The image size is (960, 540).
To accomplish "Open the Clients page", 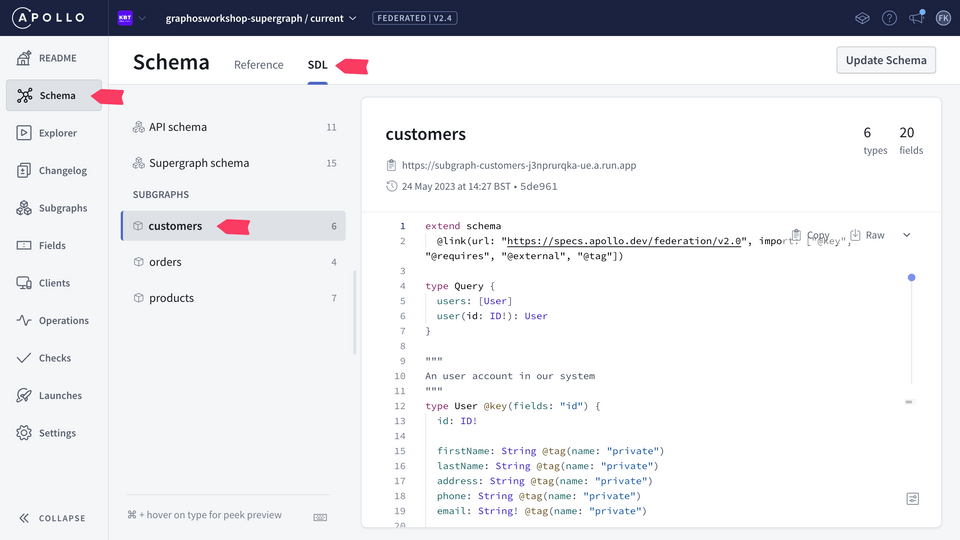I will click(x=54, y=283).
